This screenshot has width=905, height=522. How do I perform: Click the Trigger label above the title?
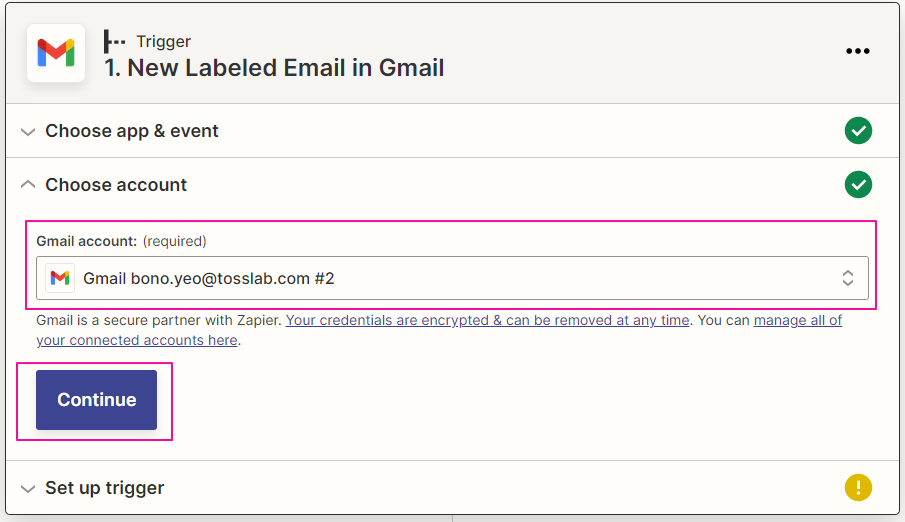click(163, 42)
